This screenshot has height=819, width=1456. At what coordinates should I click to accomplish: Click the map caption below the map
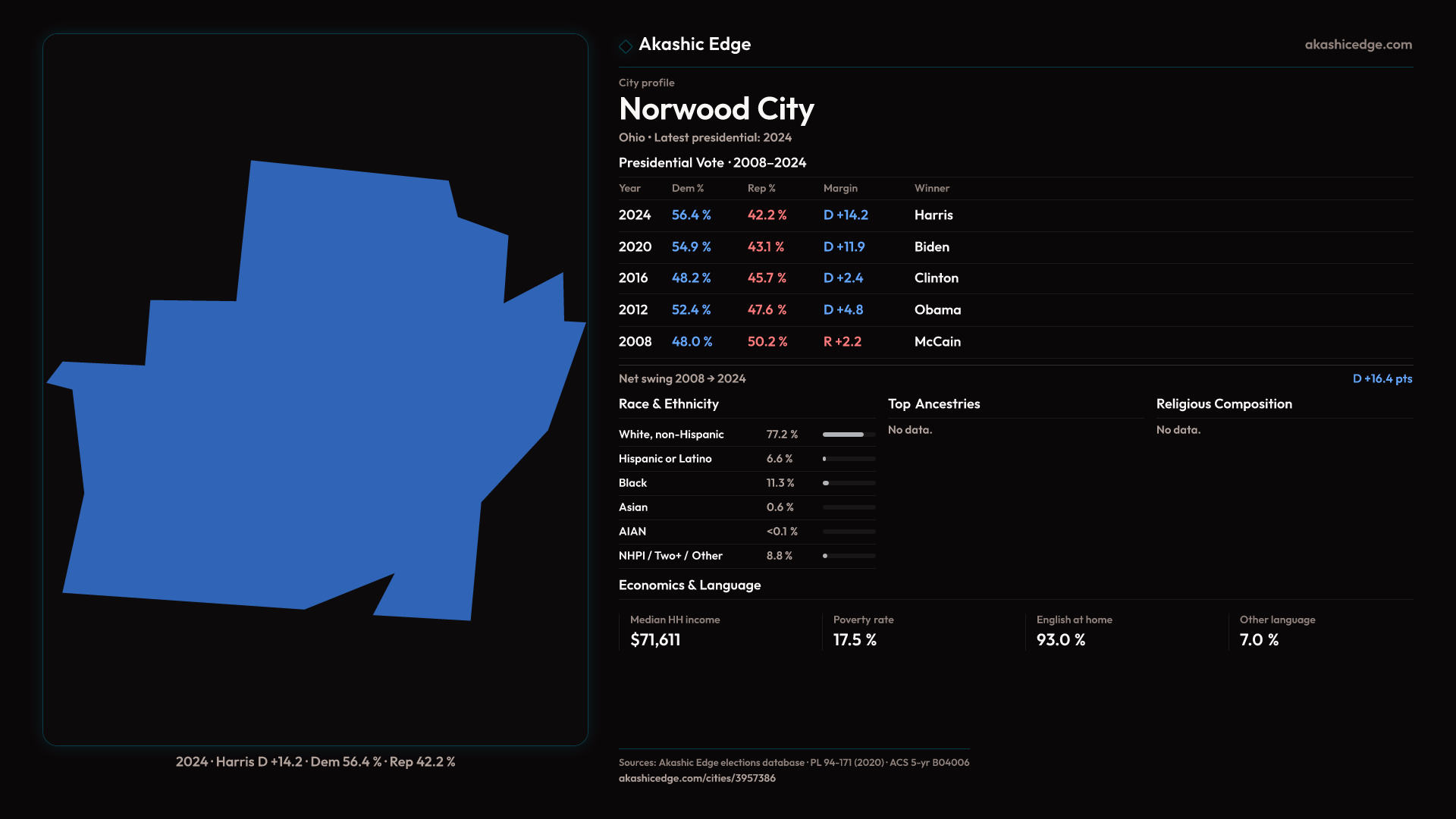pyautogui.click(x=315, y=761)
